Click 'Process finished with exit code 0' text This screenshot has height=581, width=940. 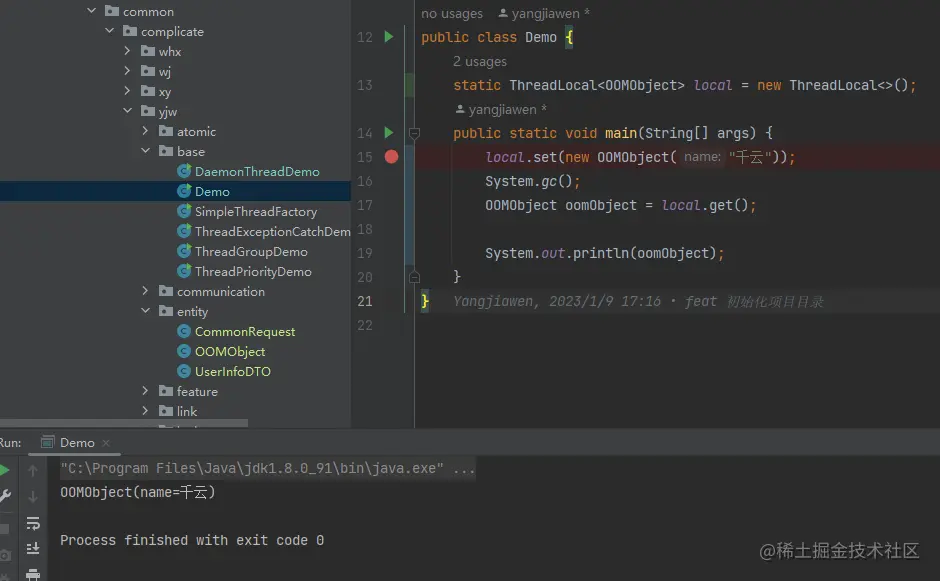(x=192, y=540)
